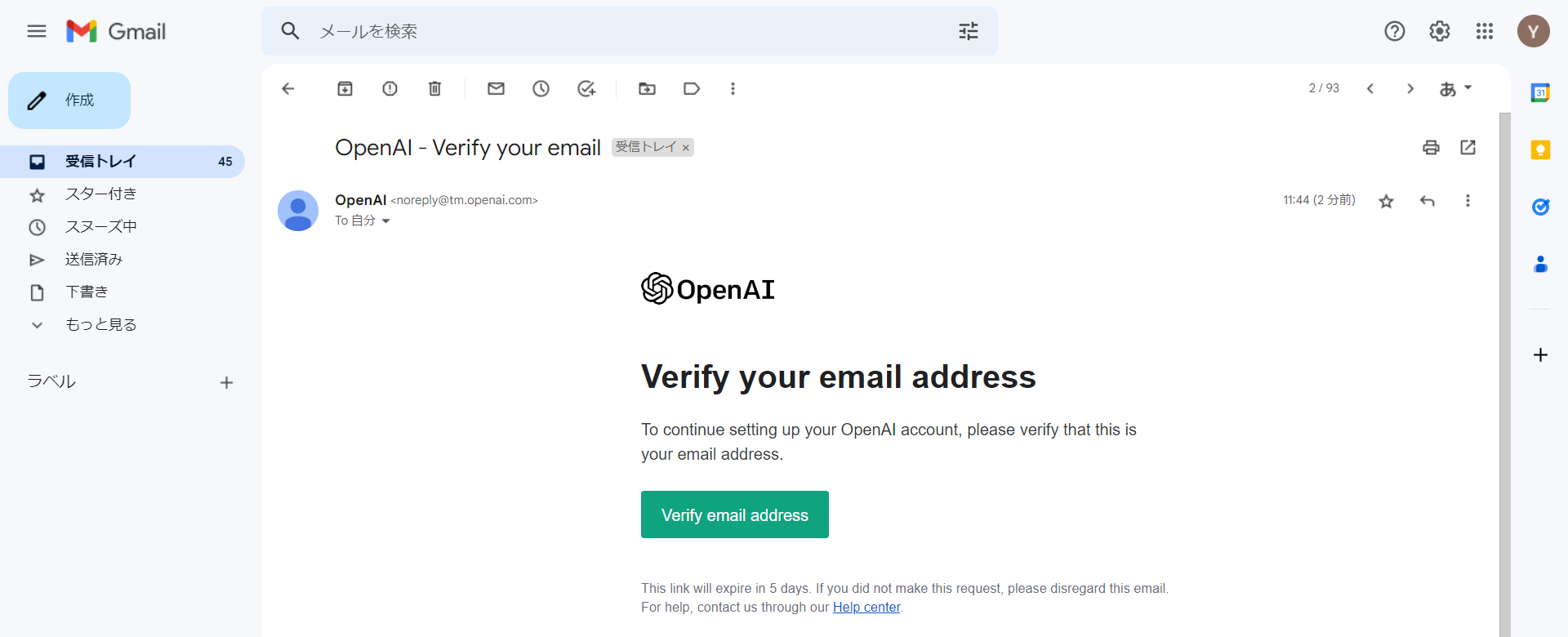Archive this OpenAI email

(345, 89)
